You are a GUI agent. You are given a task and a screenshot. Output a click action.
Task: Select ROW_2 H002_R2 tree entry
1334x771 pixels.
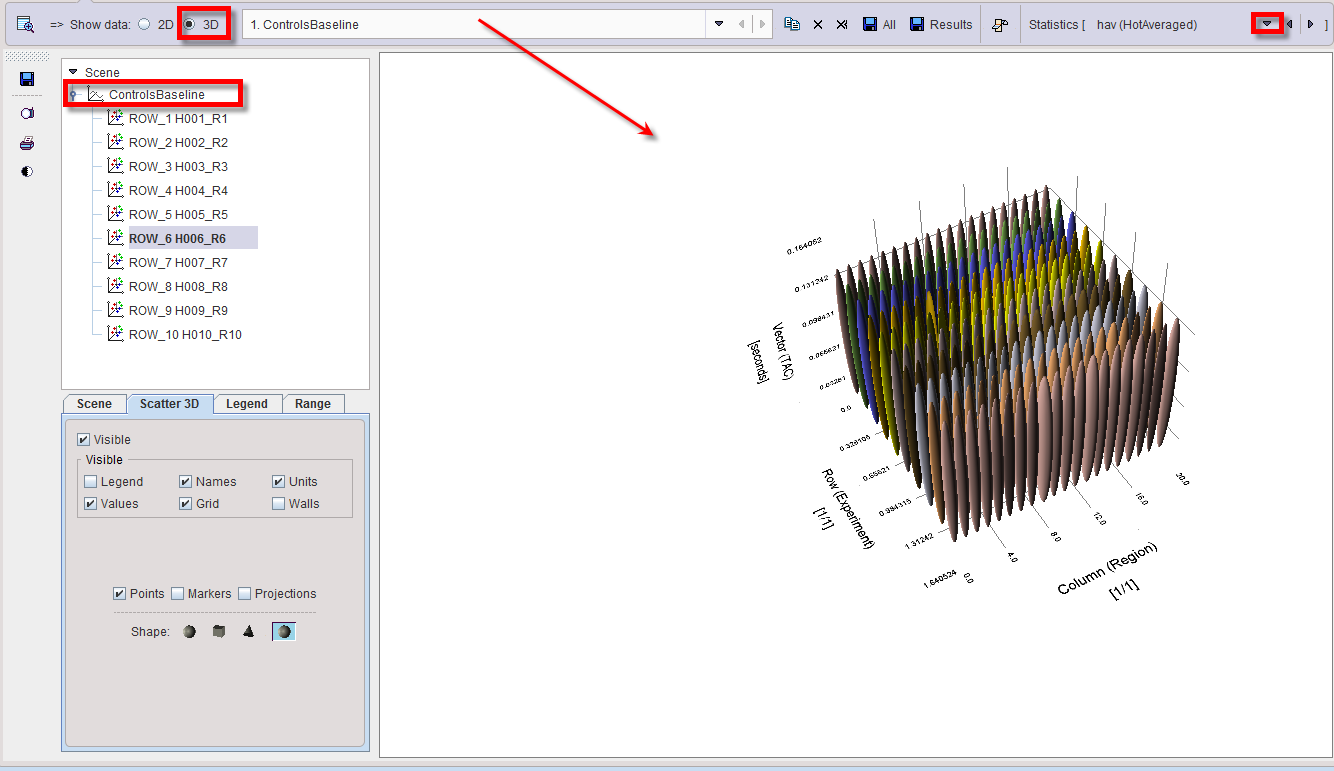click(178, 142)
